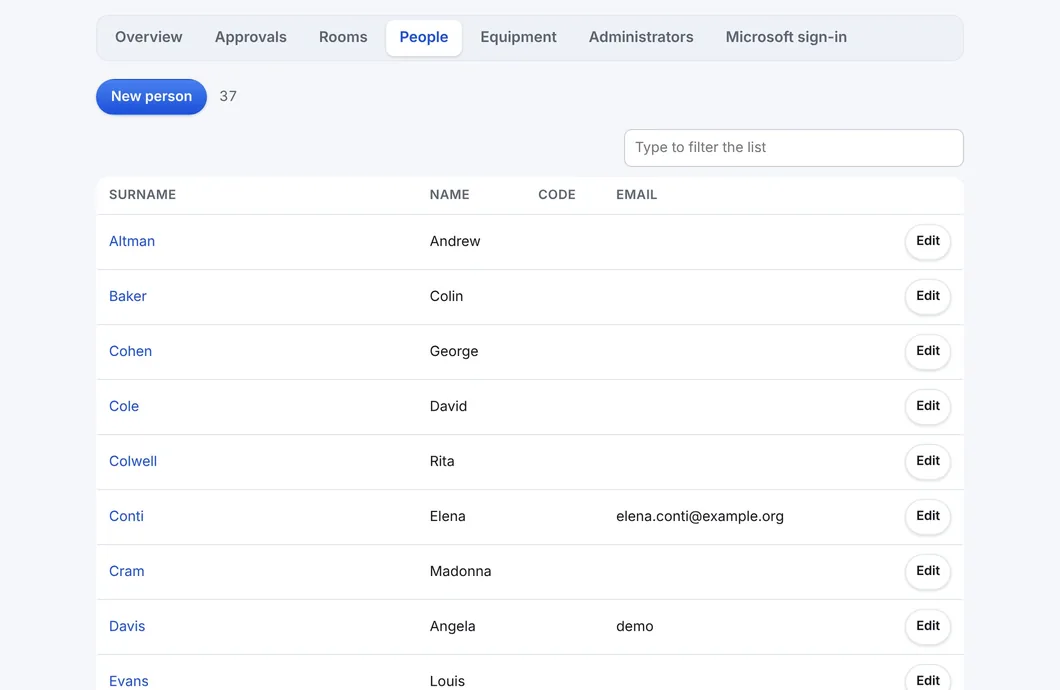This screenshot has height=690, width=1060.
Task: Click the name Rita
Action: coord(442,461)
